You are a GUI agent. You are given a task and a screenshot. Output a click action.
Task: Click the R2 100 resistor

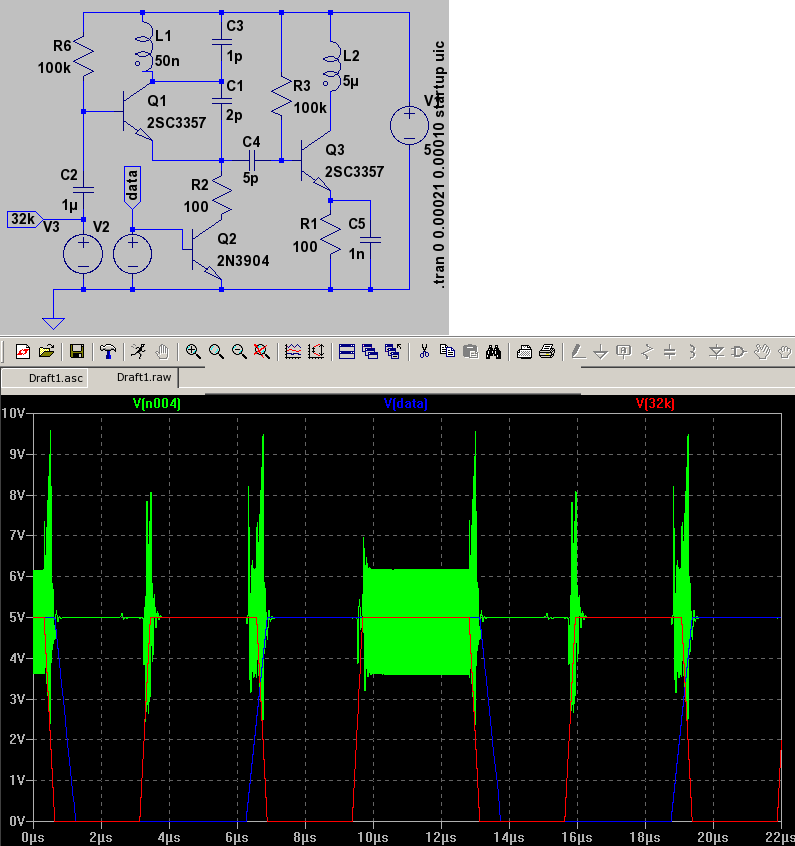pos(221,197)
